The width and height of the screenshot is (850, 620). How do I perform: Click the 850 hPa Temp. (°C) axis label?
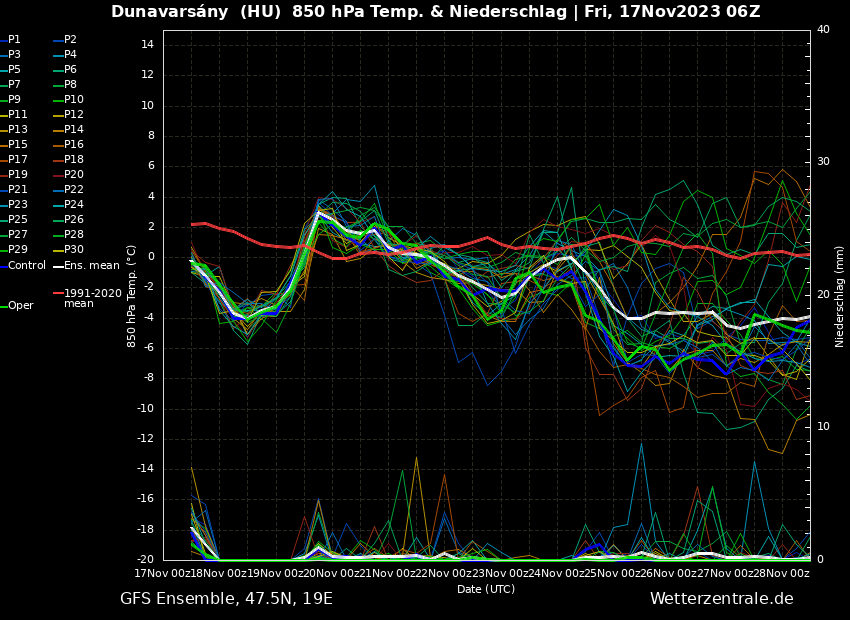[132, 296]
